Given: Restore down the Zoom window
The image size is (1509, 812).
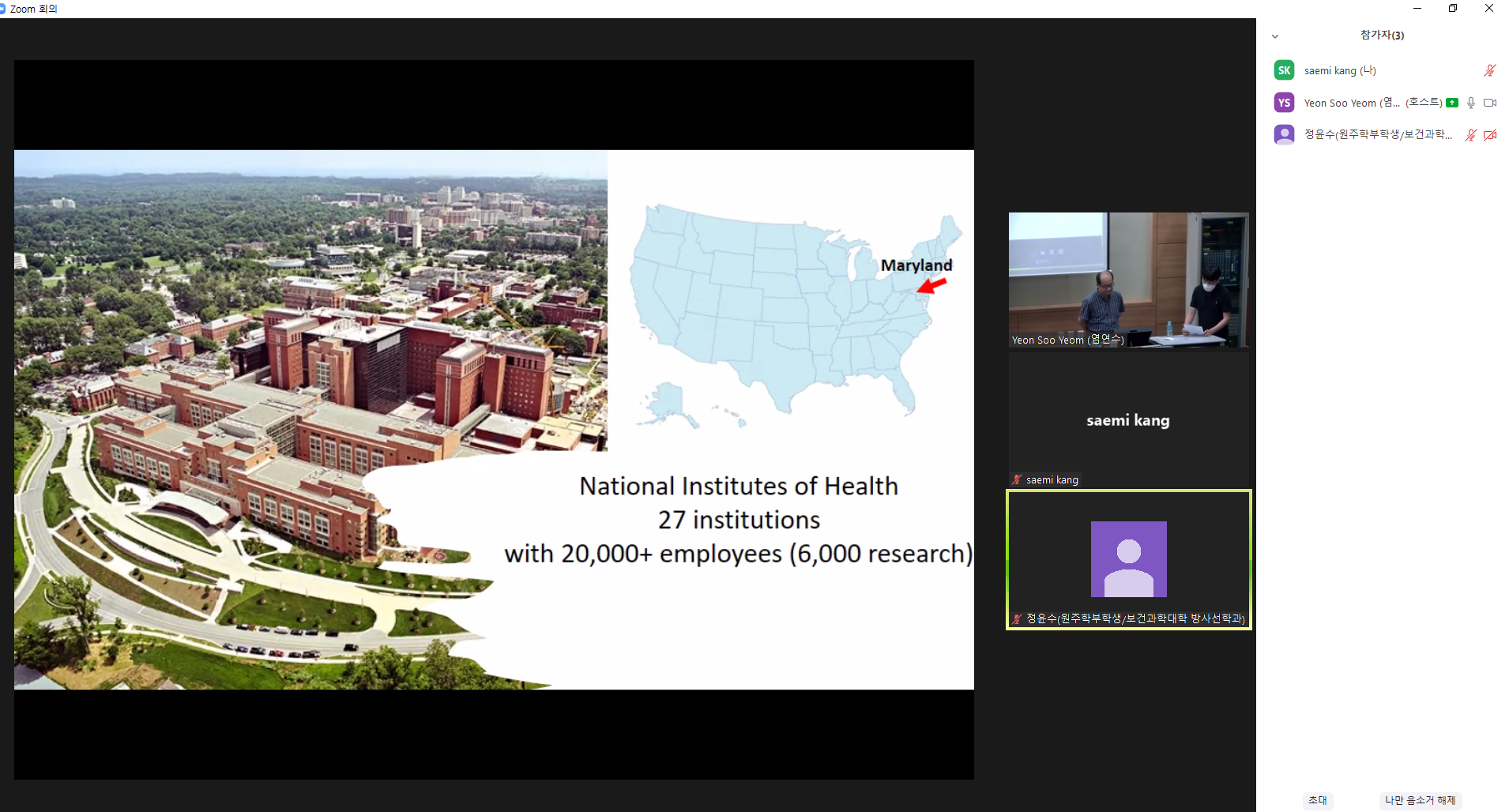Looking at the screenshot, I should click(1453, 8).
